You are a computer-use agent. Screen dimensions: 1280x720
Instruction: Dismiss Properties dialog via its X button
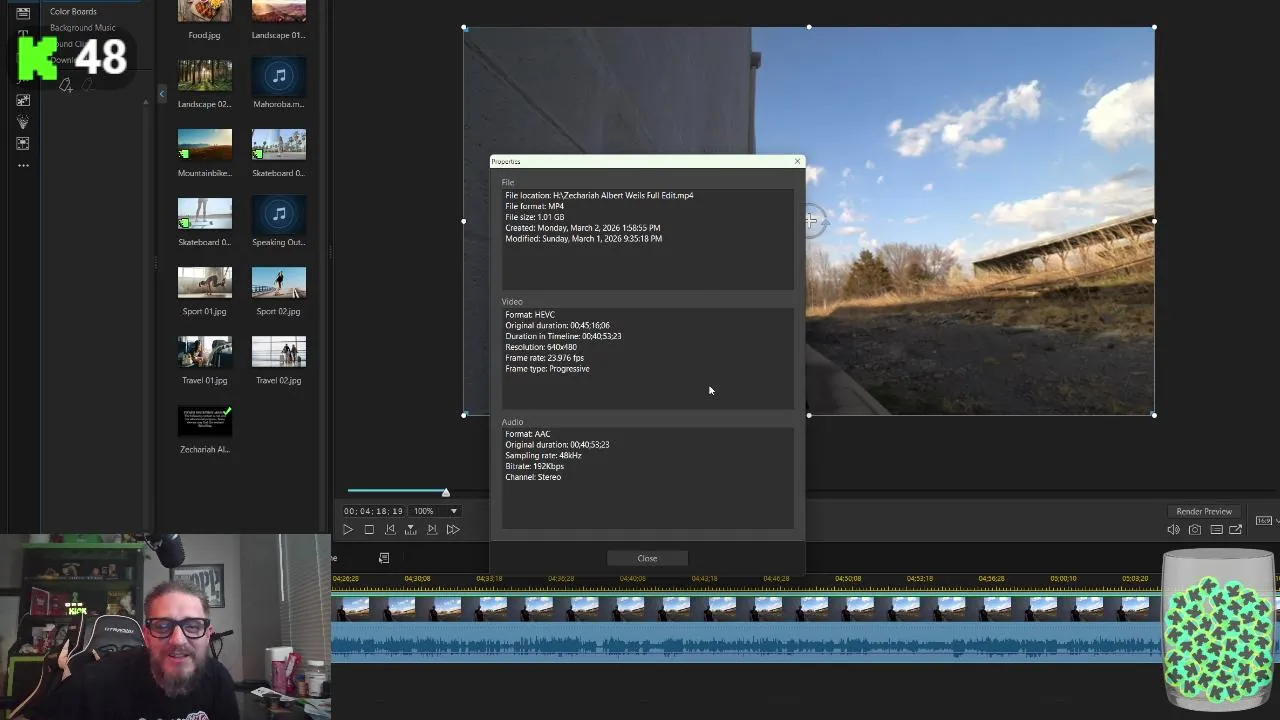point(797,161)
